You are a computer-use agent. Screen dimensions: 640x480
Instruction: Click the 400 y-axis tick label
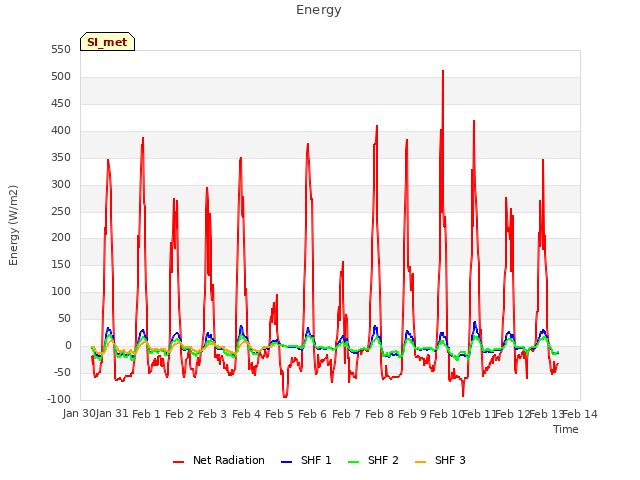pos(61,130)
